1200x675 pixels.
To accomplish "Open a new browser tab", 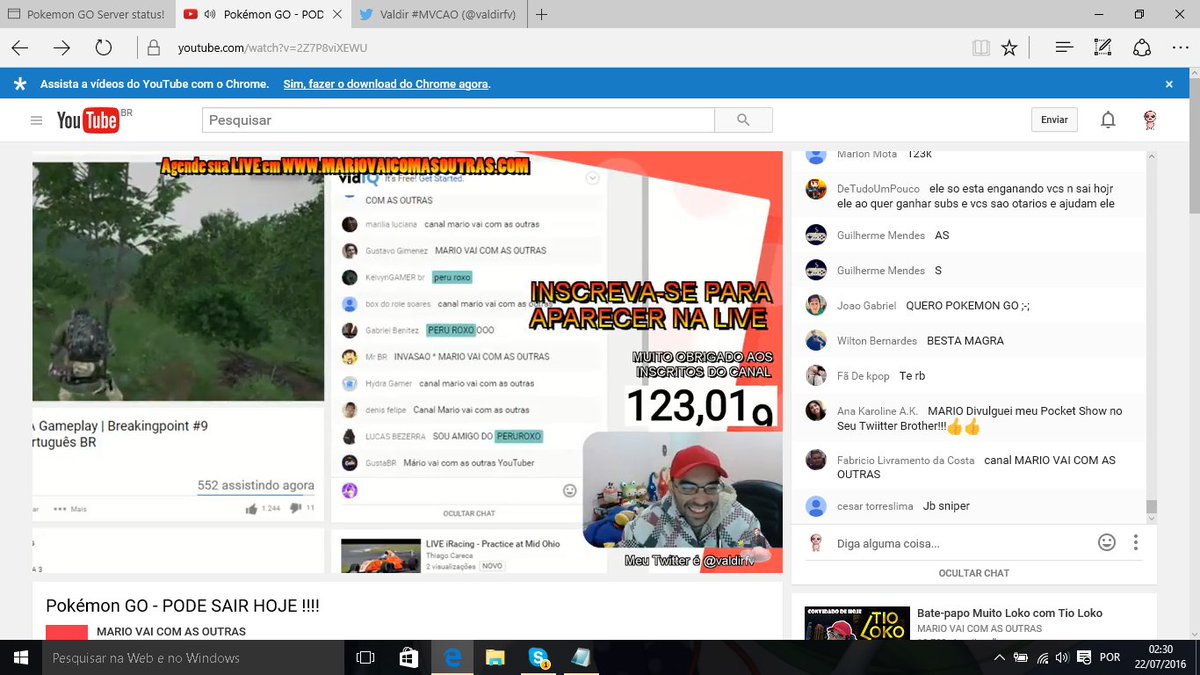I will (541, 14).
